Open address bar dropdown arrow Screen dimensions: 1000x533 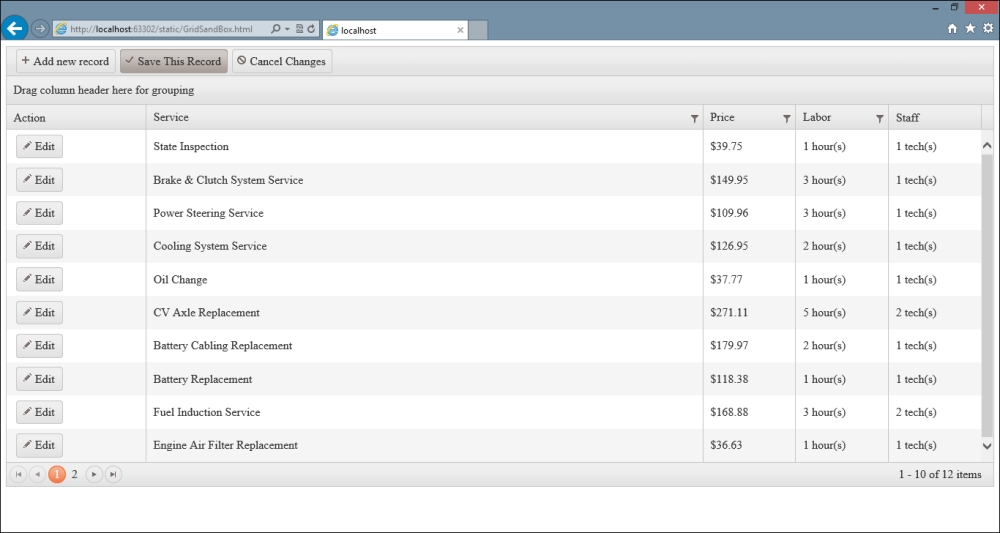click(x=288, y=29)
